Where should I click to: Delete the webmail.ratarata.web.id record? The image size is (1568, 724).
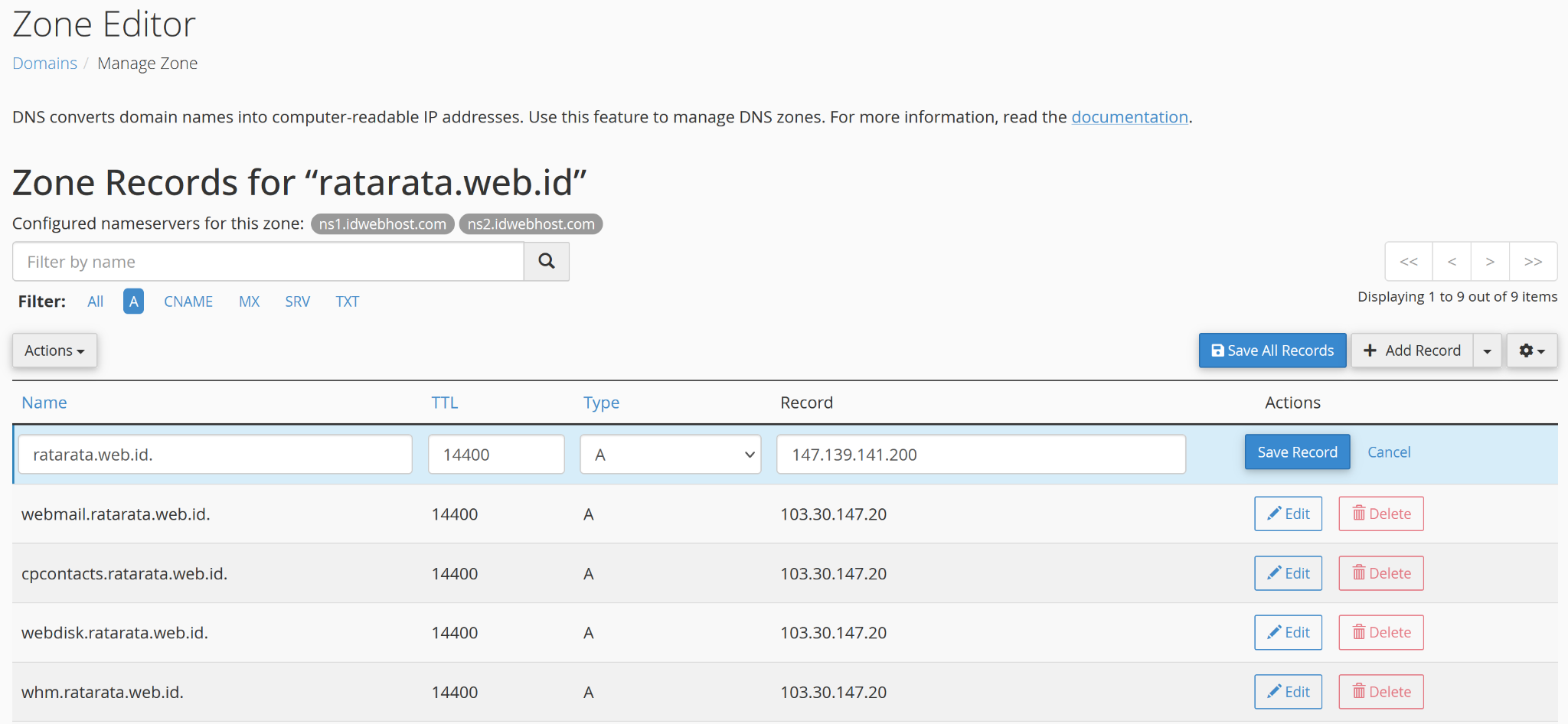click(1381, 514)
